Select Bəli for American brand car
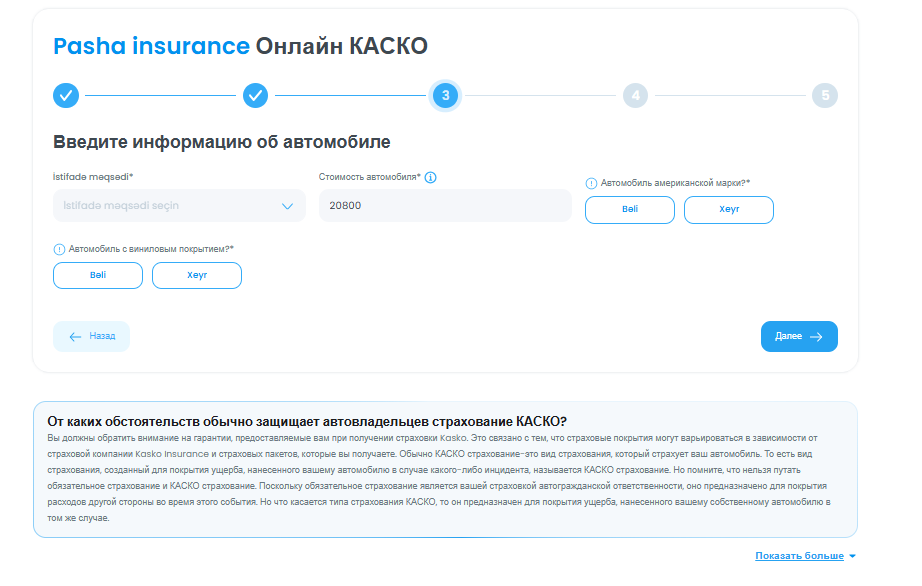The image size is (922, 586). point(629,210)
